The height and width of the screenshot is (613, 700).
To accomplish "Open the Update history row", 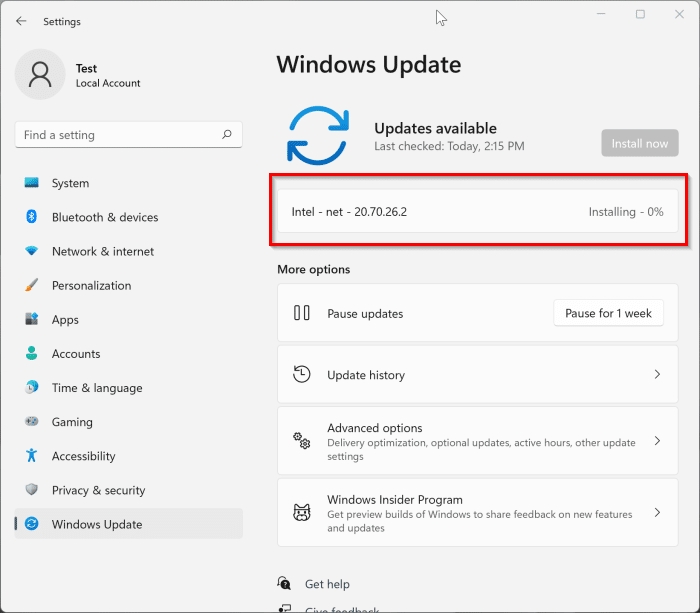I will click(x=478, y=374).
